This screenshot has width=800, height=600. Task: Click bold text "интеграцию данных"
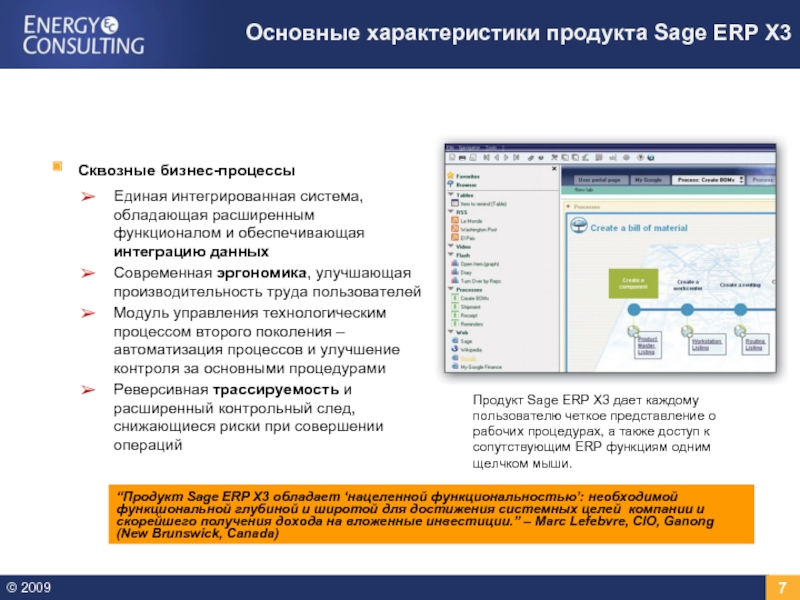tap(191, 252)
